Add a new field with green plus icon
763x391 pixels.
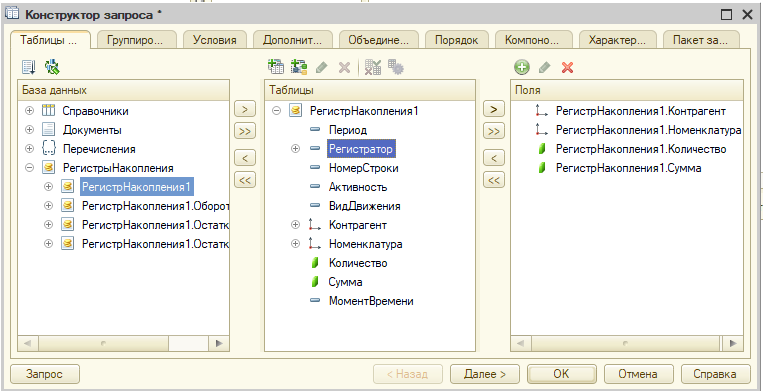tap(522, 68)
